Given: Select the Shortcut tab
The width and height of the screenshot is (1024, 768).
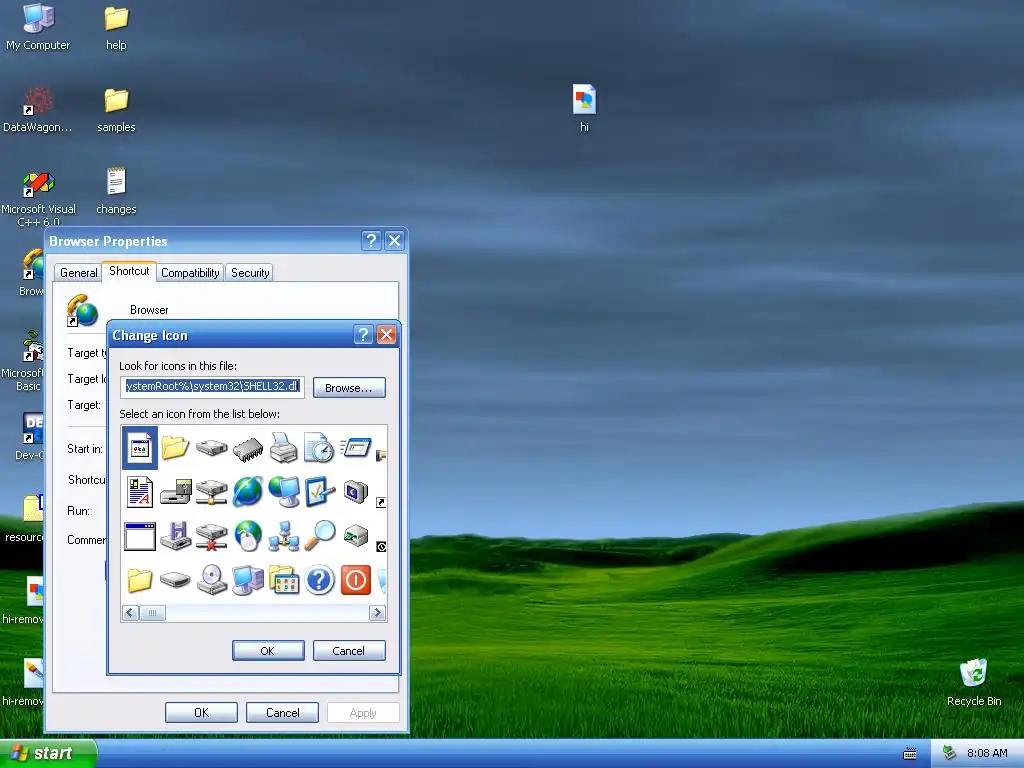Looking at the screenshot, I should tap(129, 271).
